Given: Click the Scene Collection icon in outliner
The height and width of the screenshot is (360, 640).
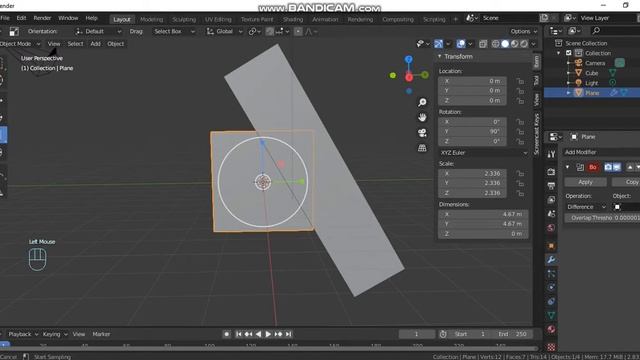Looking at the screenshot, I should tap(558, 43).
